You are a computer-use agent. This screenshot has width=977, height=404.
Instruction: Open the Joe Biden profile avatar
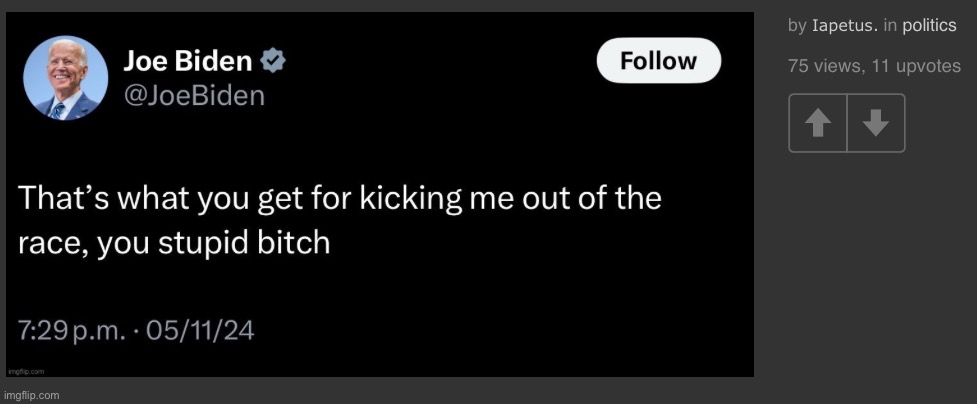coord(66,78)
